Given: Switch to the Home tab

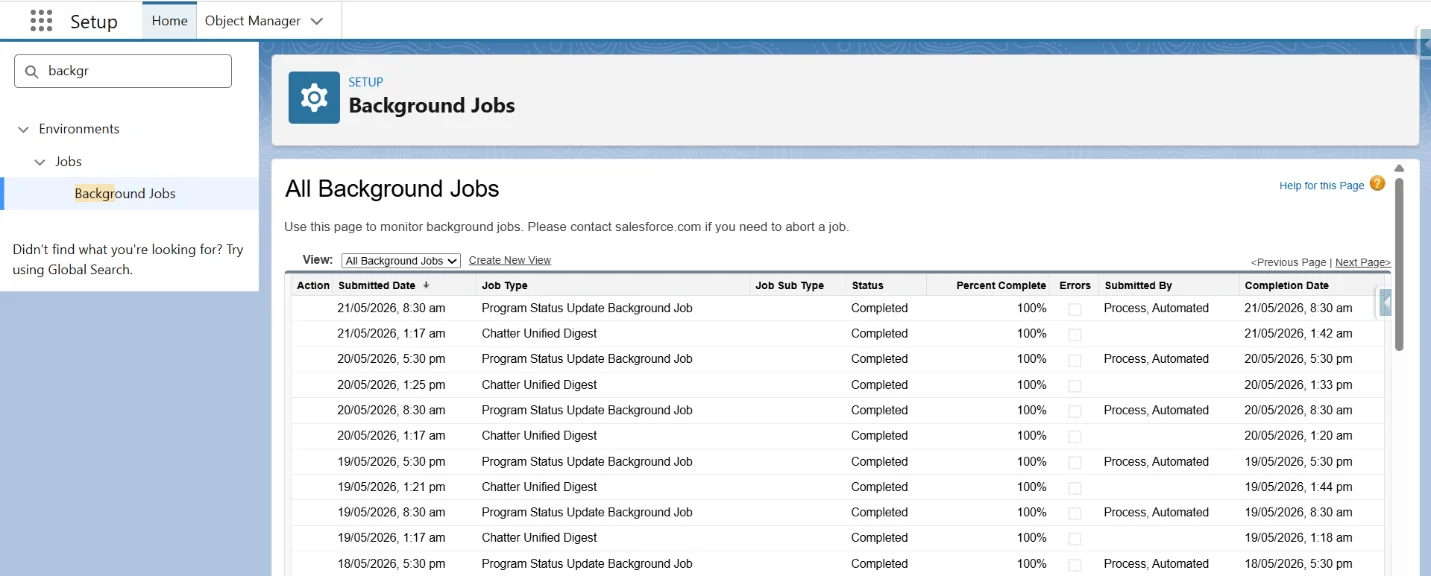Looking at the screenshot, I should (x=170, y=21).
